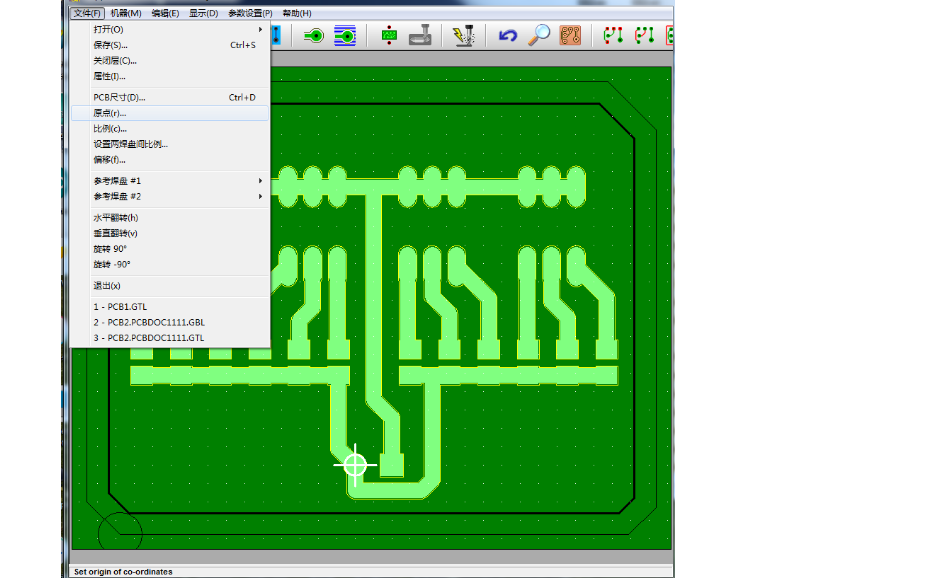Select 水平翻转(h) horizontal flip
The image size is (932, 582).
click(170, 218)
